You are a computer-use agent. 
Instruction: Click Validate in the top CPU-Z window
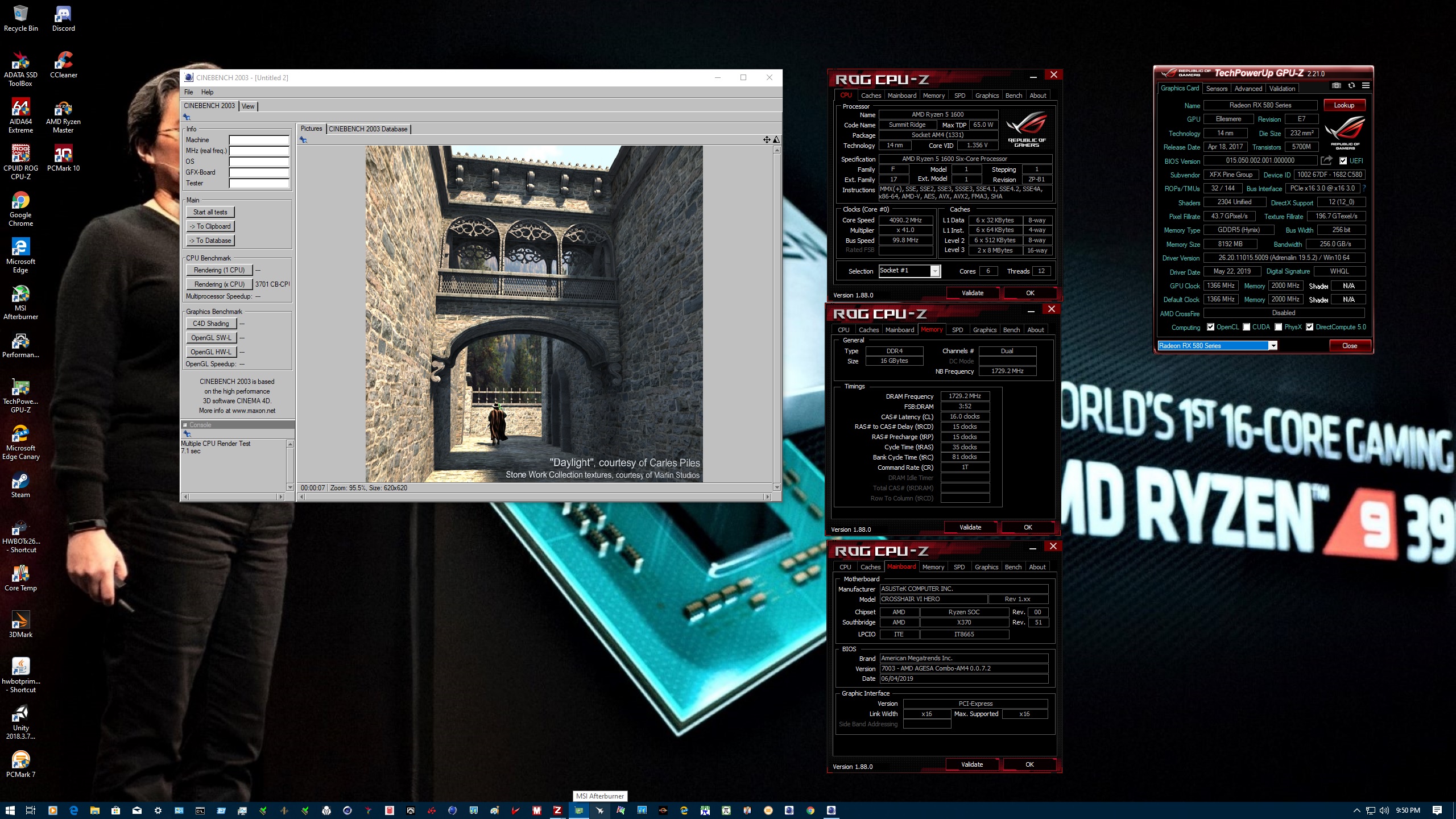[x=973, y=293]
